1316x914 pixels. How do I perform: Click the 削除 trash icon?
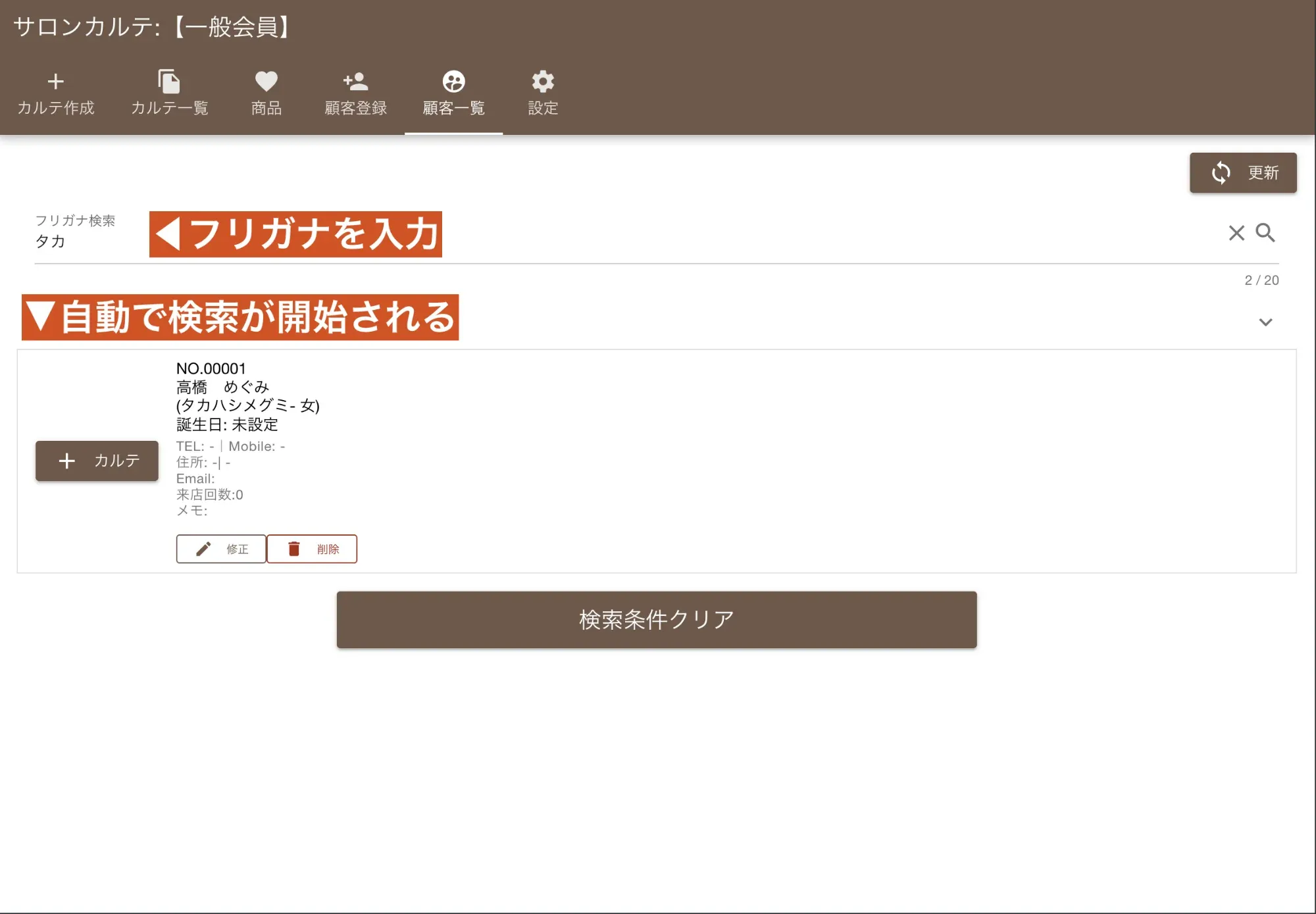pyautogui.click(x=293, y=548)
